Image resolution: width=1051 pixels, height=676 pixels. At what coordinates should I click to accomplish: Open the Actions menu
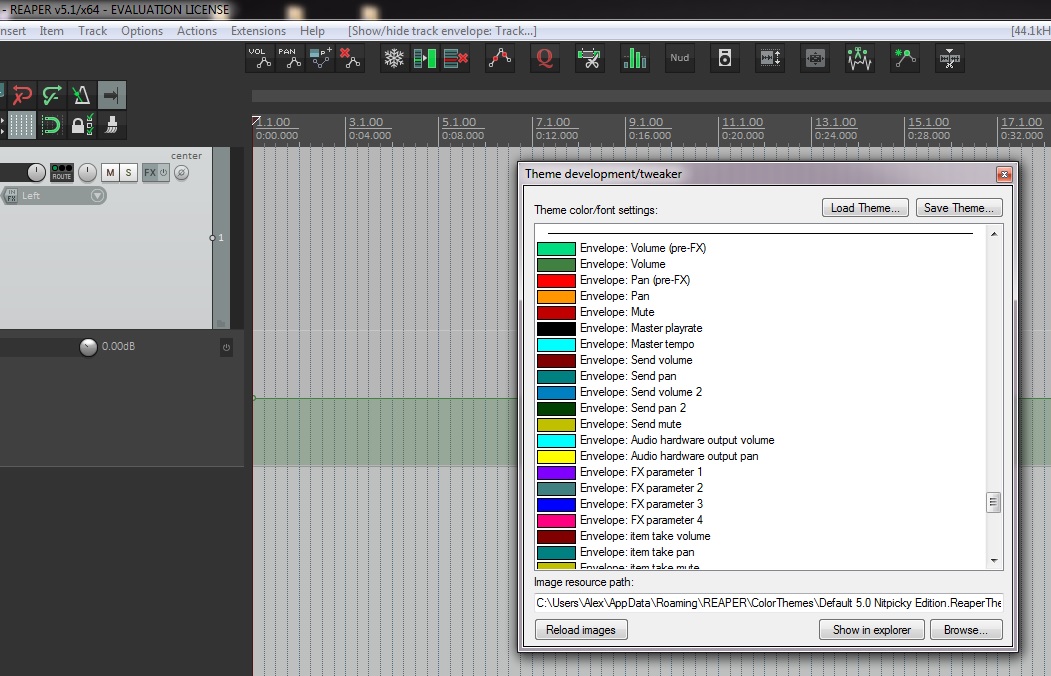pyautogui.click(x=197, y=31)
